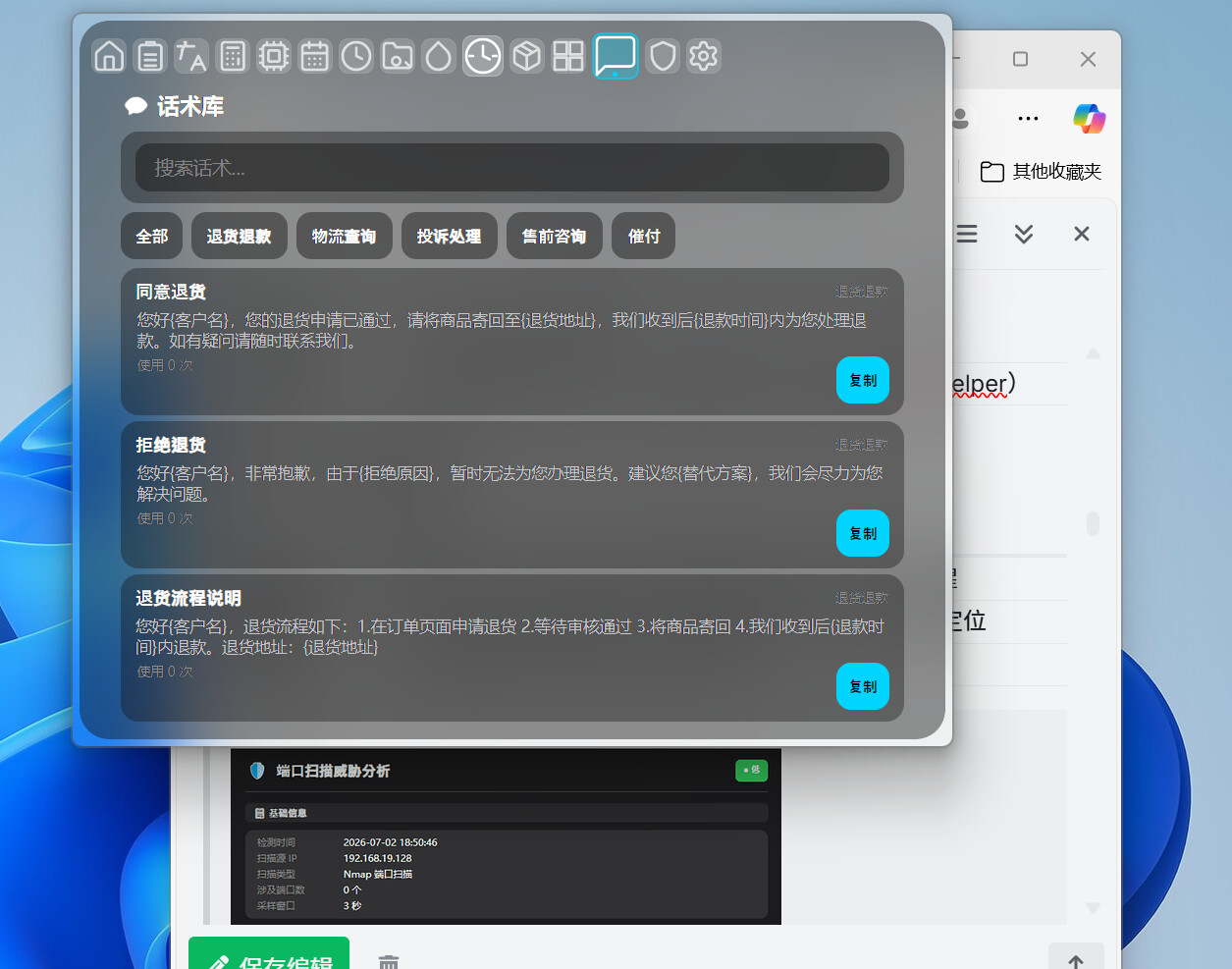Open the CPU chip monitor icon
This screenshot has height=969, width=1232.
coord(274,56)
